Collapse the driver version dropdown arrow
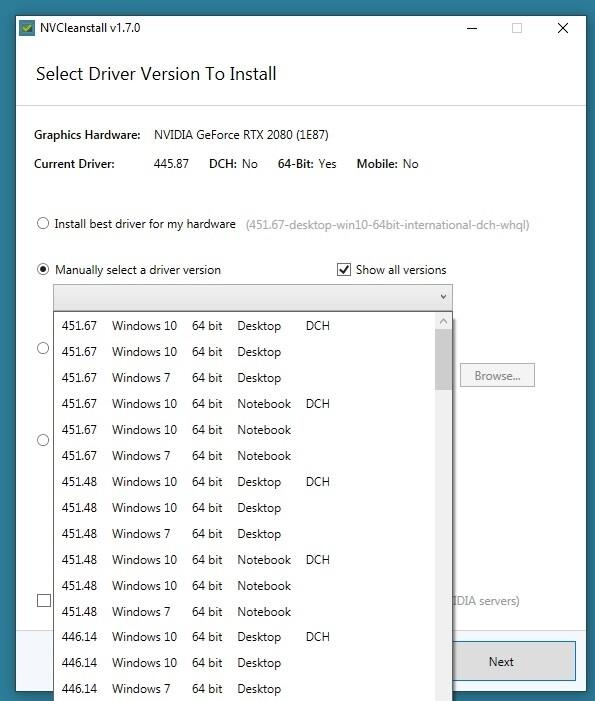The height and width of the screenshot is (701, 595). click(x=443, y=297)
